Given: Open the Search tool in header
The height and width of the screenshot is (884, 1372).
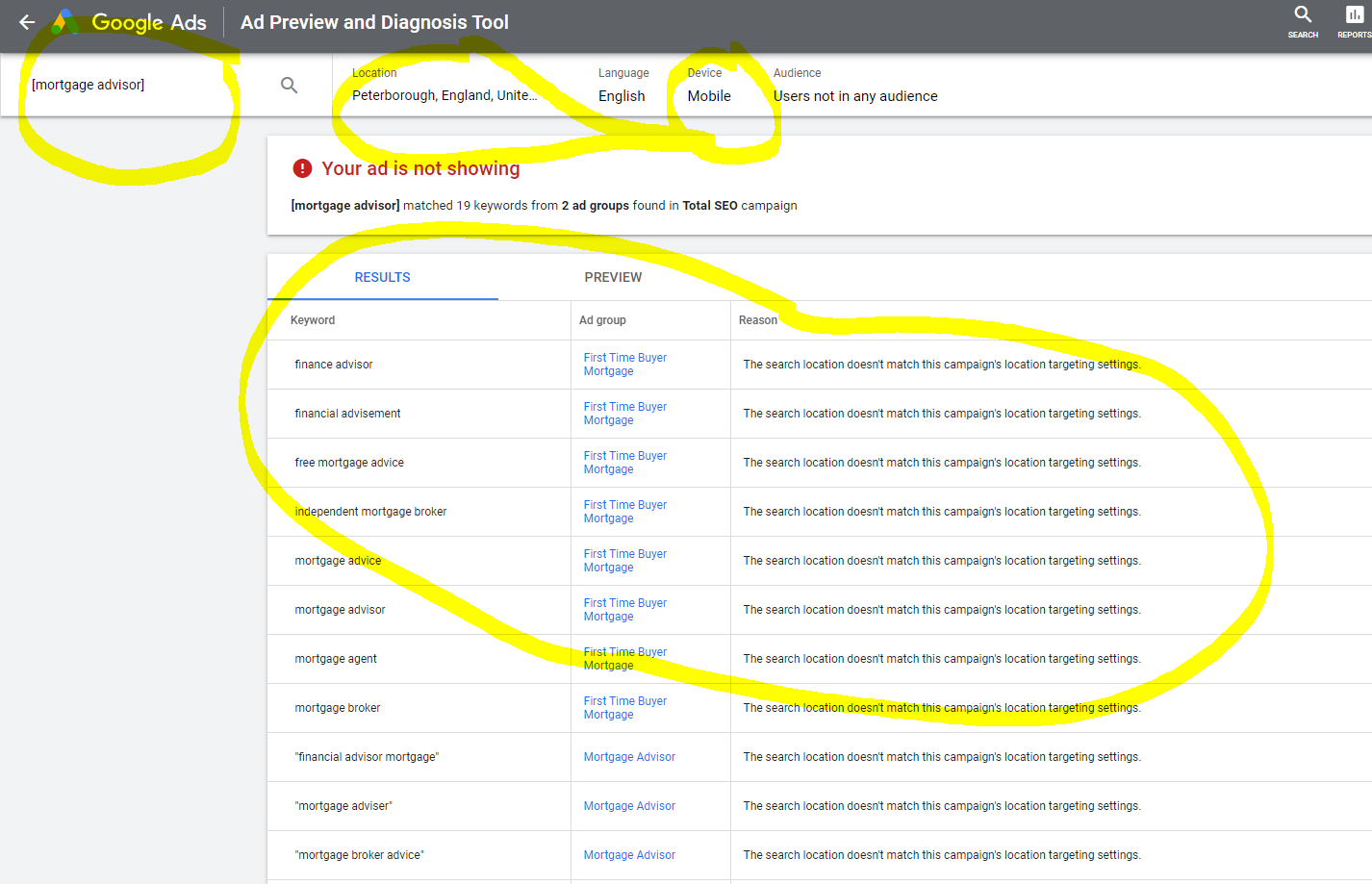Looking at the screenshot, I should (x=1303, y=21).
